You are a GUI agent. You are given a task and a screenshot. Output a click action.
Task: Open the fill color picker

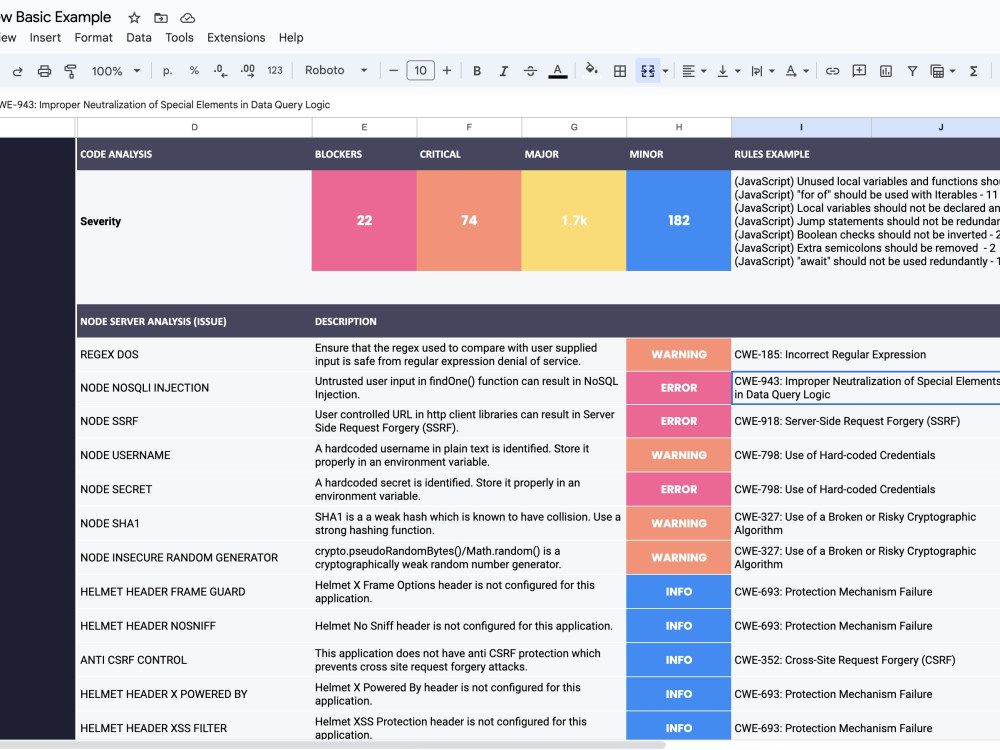pyautogui.click(x=591, y=70)
